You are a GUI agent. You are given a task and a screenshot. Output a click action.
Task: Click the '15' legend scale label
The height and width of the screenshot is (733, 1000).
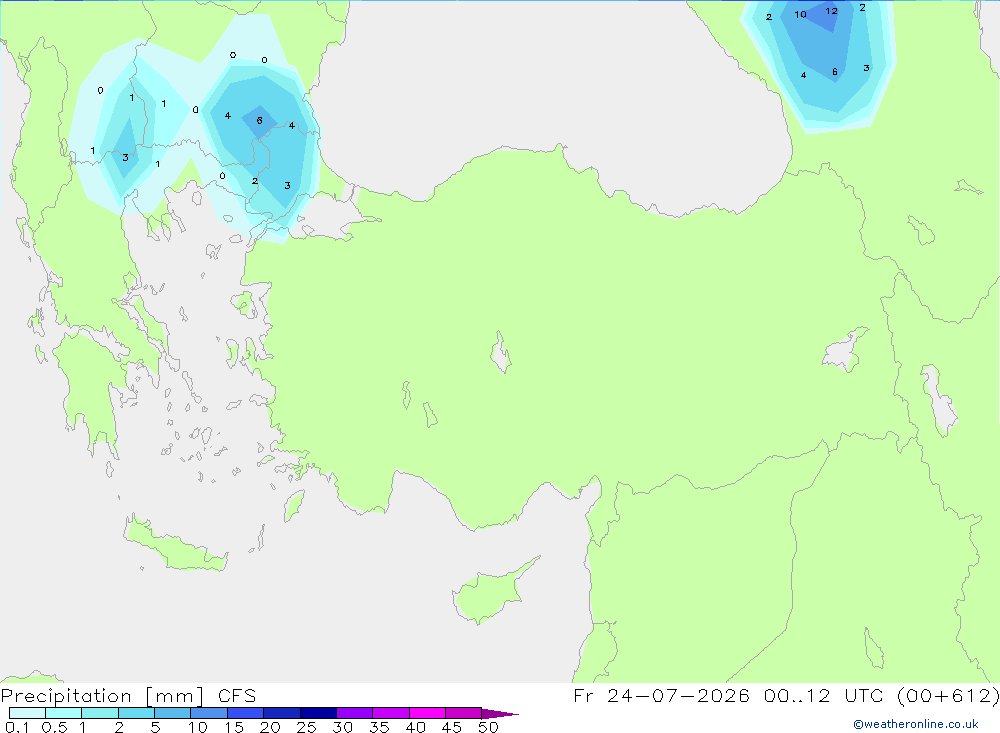click(234, 727)
